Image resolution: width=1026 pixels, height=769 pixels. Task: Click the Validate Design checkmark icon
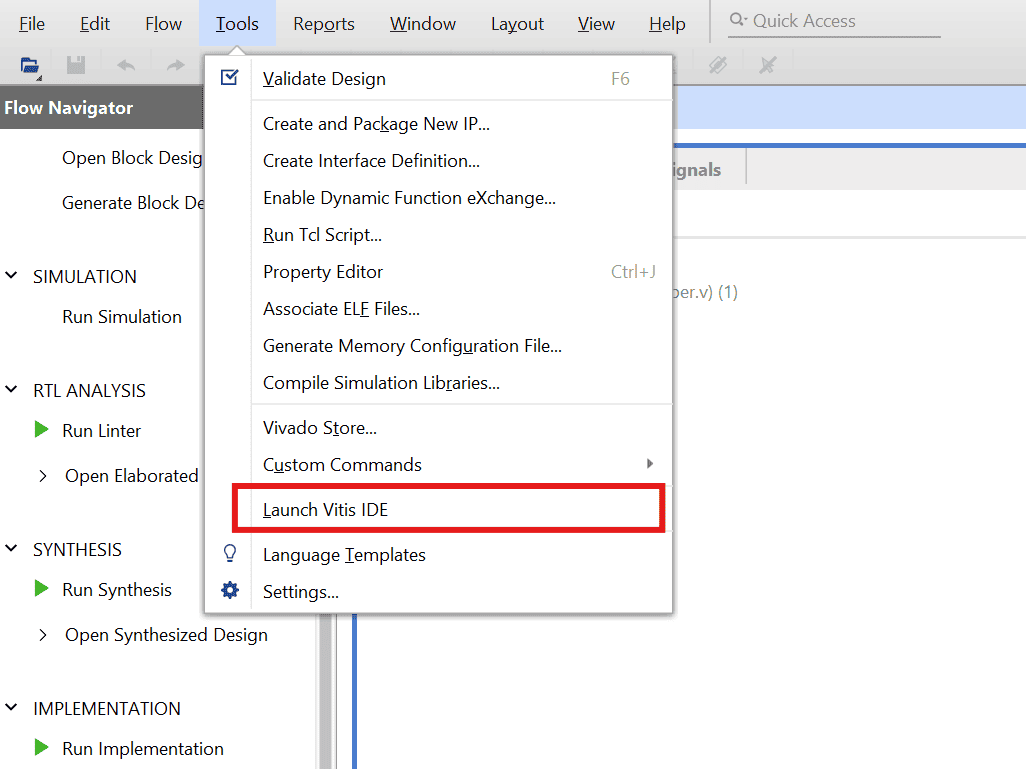coord(230,78)
